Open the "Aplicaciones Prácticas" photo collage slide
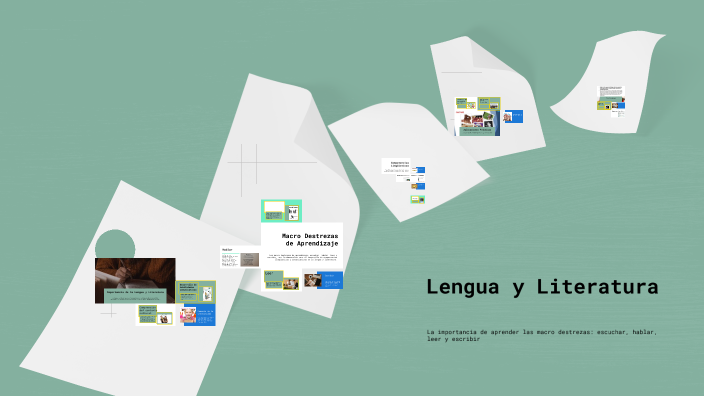704x396 pixels. click(x=477, y=123)
